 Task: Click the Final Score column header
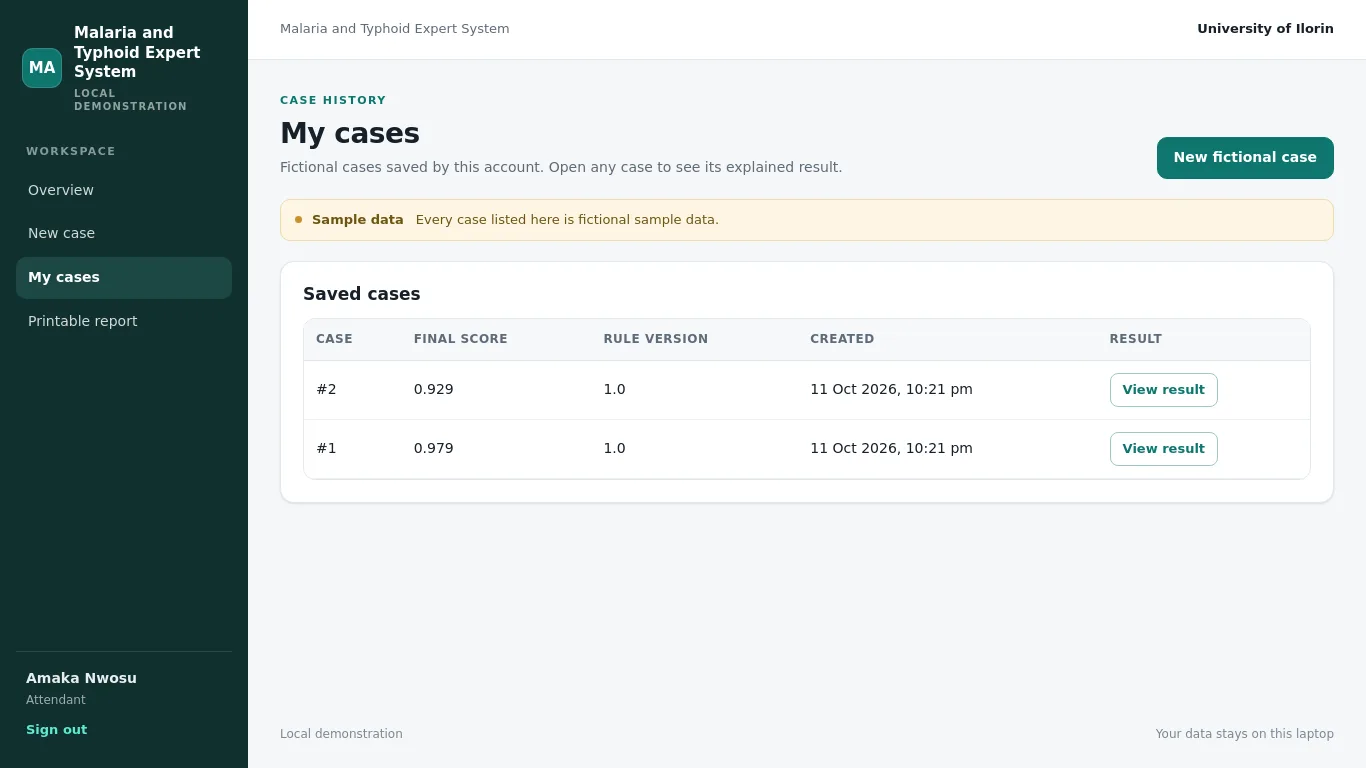[x=461, y=339]
